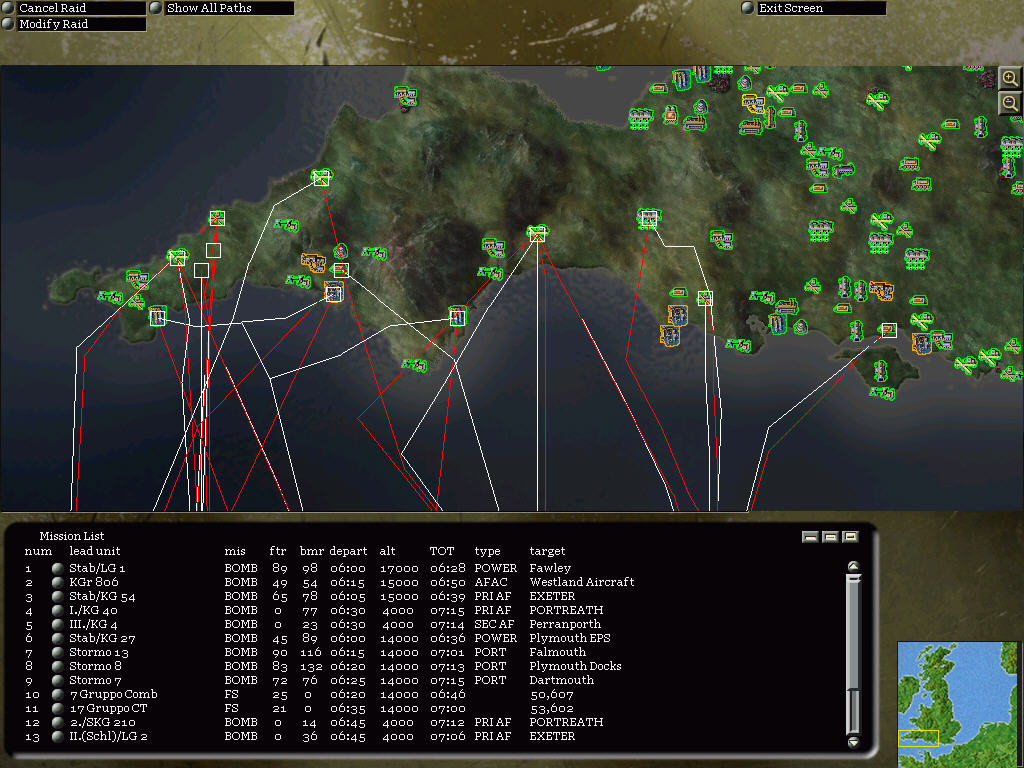The height and width of the screenshot is (768, 1024).
Task: Click the "target" column header
Action: pos(547,552)
